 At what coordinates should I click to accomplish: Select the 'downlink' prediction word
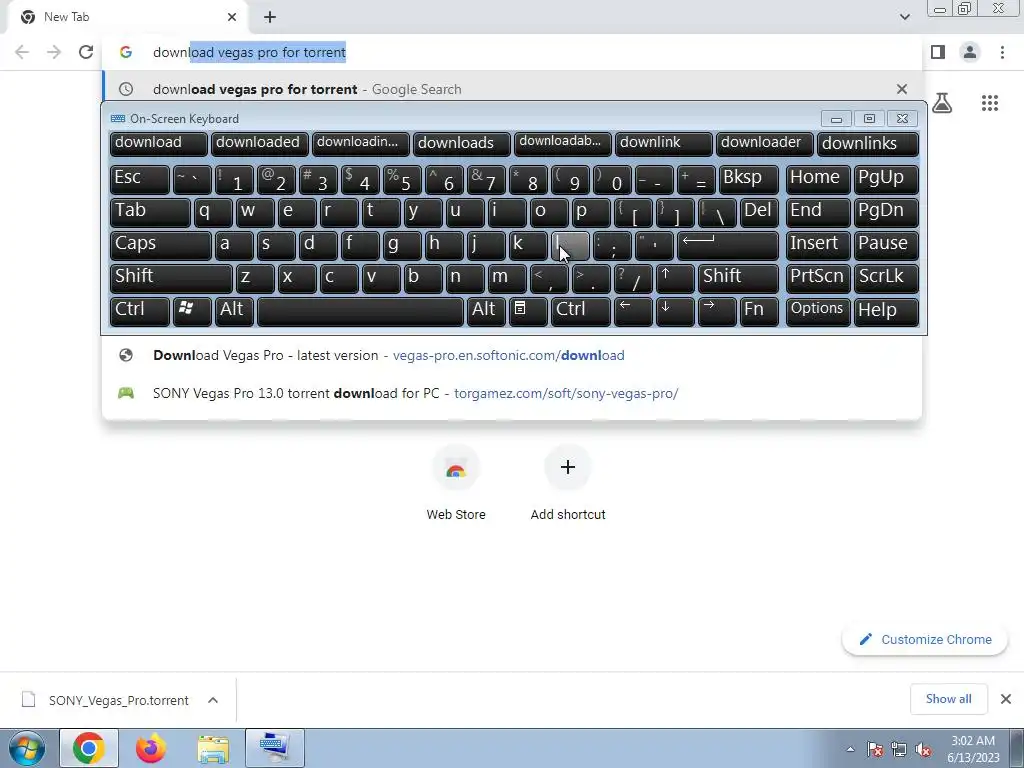pyautogui.click(x=664, y=144)
